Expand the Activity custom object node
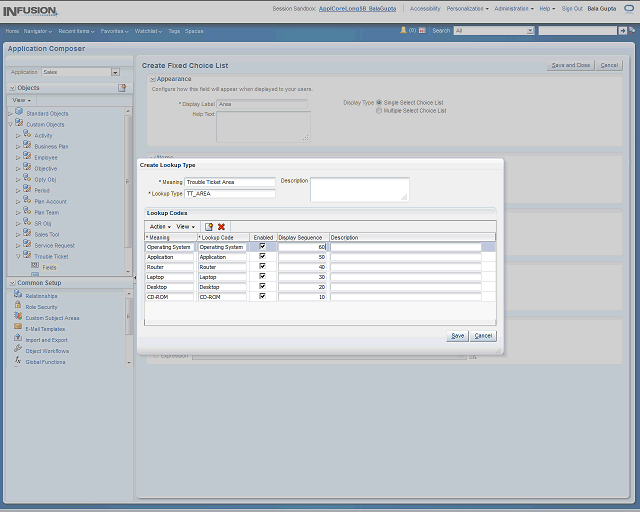Image resolution: width=640 pixels, height=512 pixels. 18,135
